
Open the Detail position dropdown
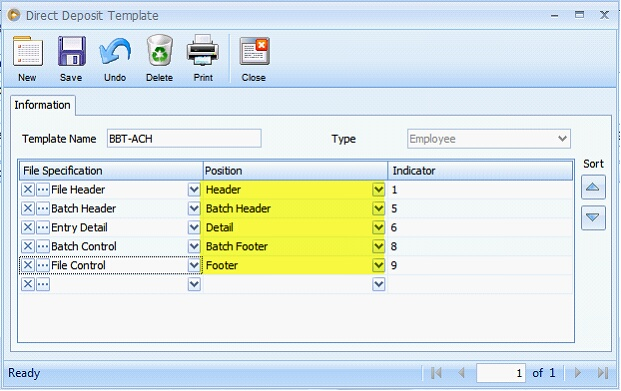coord(379,227)
